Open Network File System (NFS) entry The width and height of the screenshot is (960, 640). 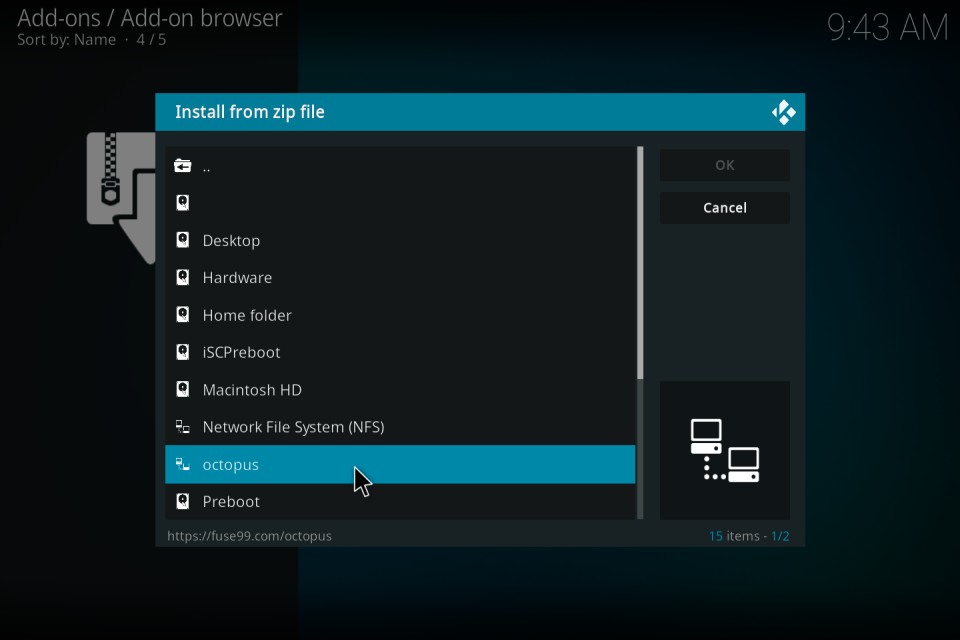pyautogui.click(x=400, y=427)
